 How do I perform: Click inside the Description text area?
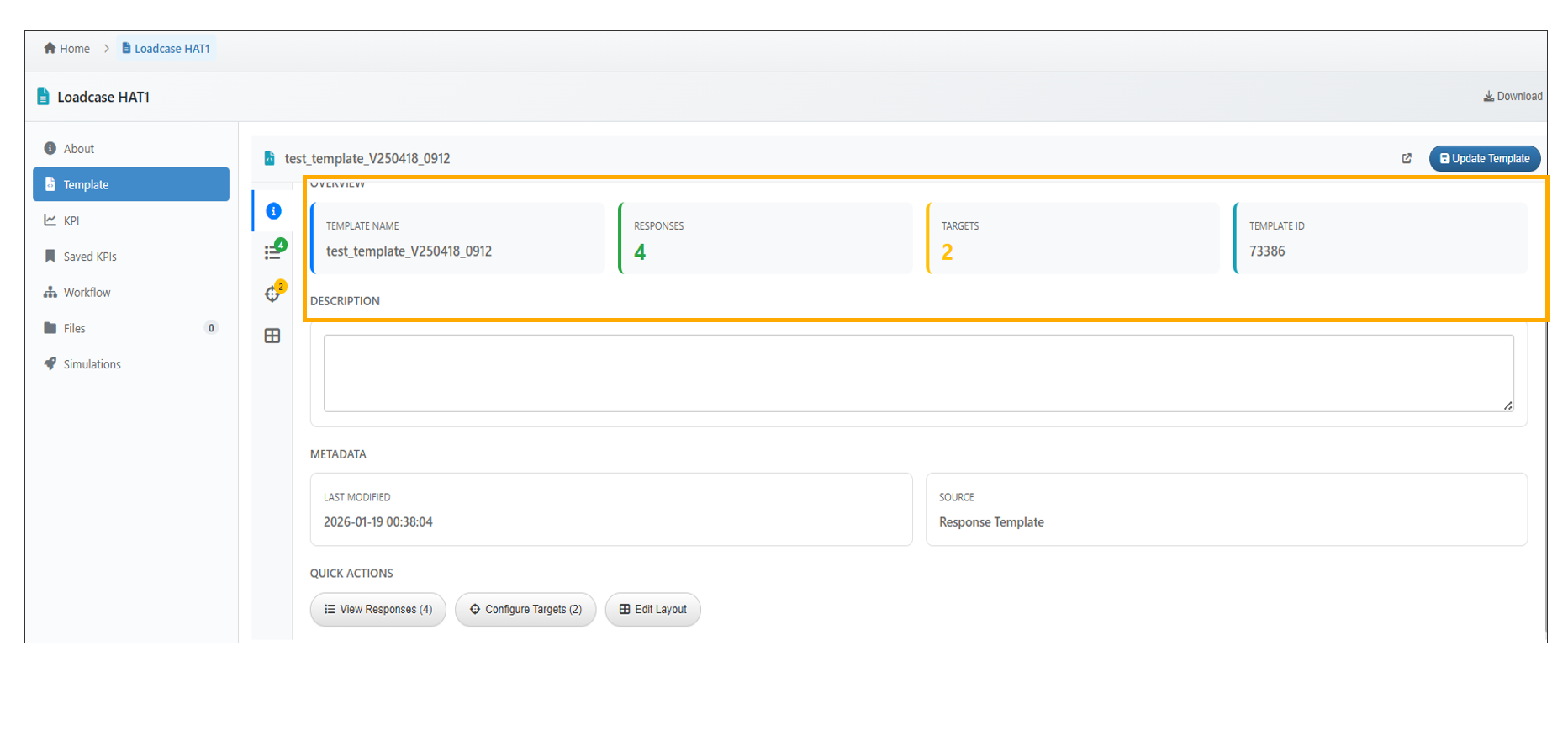click(918, 373)
